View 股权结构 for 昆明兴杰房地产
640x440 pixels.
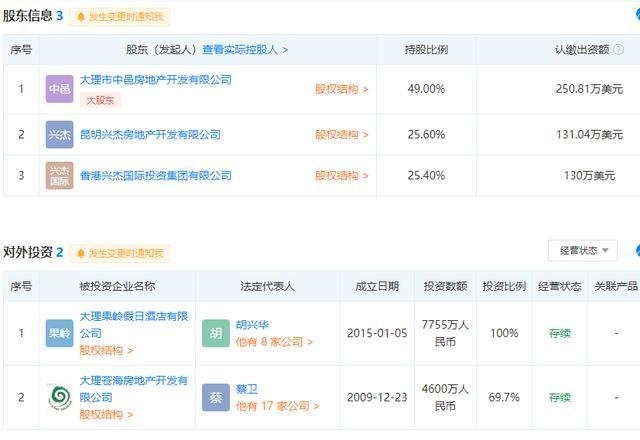tap(342, 134)
